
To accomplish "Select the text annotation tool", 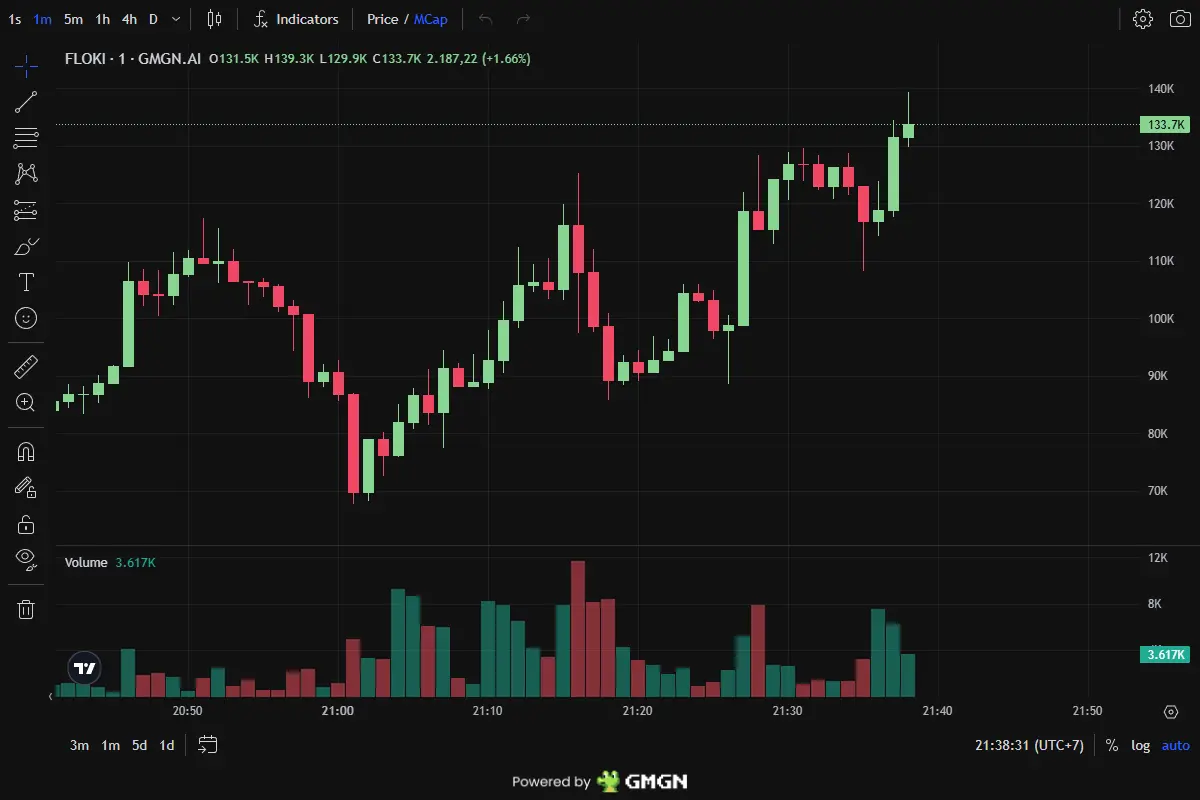I will click(26, 282).
